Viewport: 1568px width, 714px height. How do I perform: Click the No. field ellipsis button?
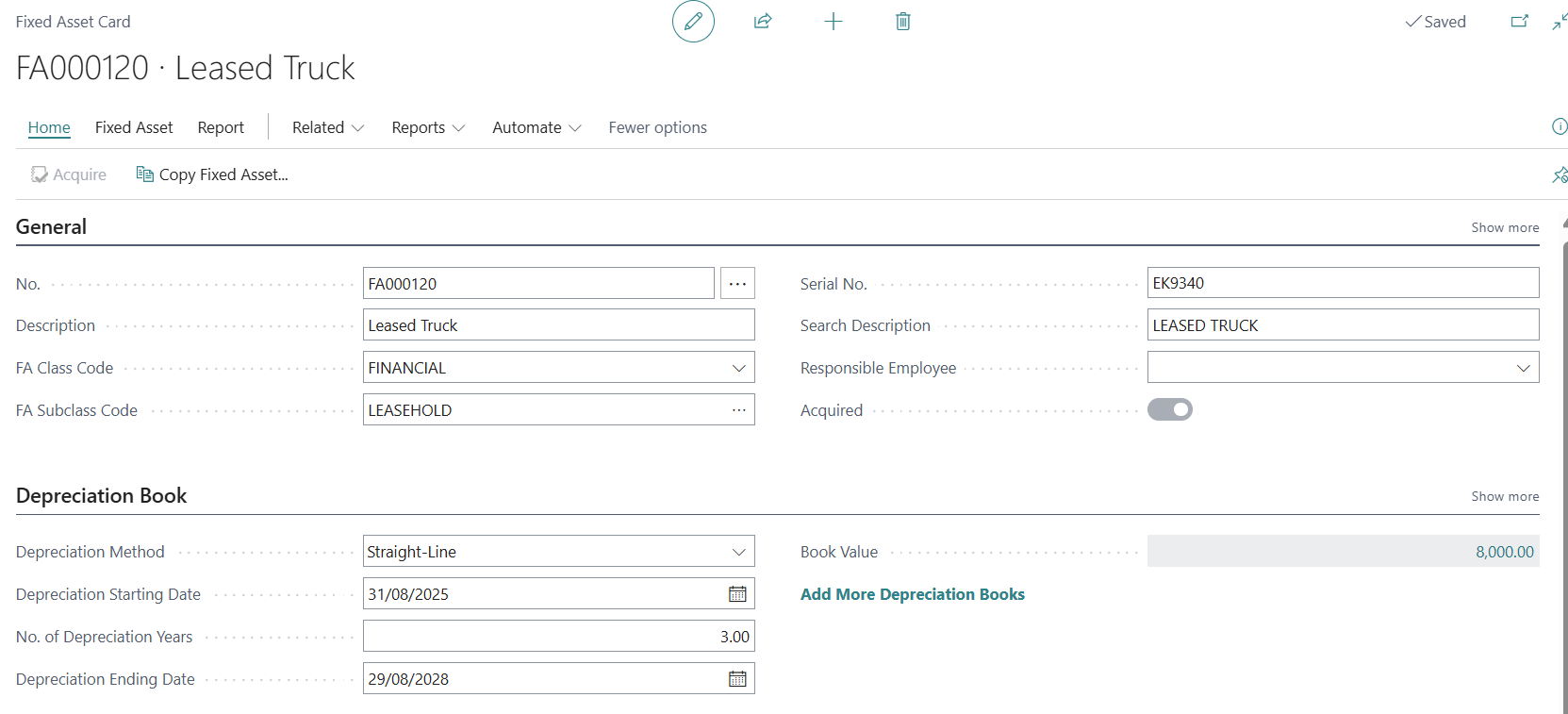737,284
